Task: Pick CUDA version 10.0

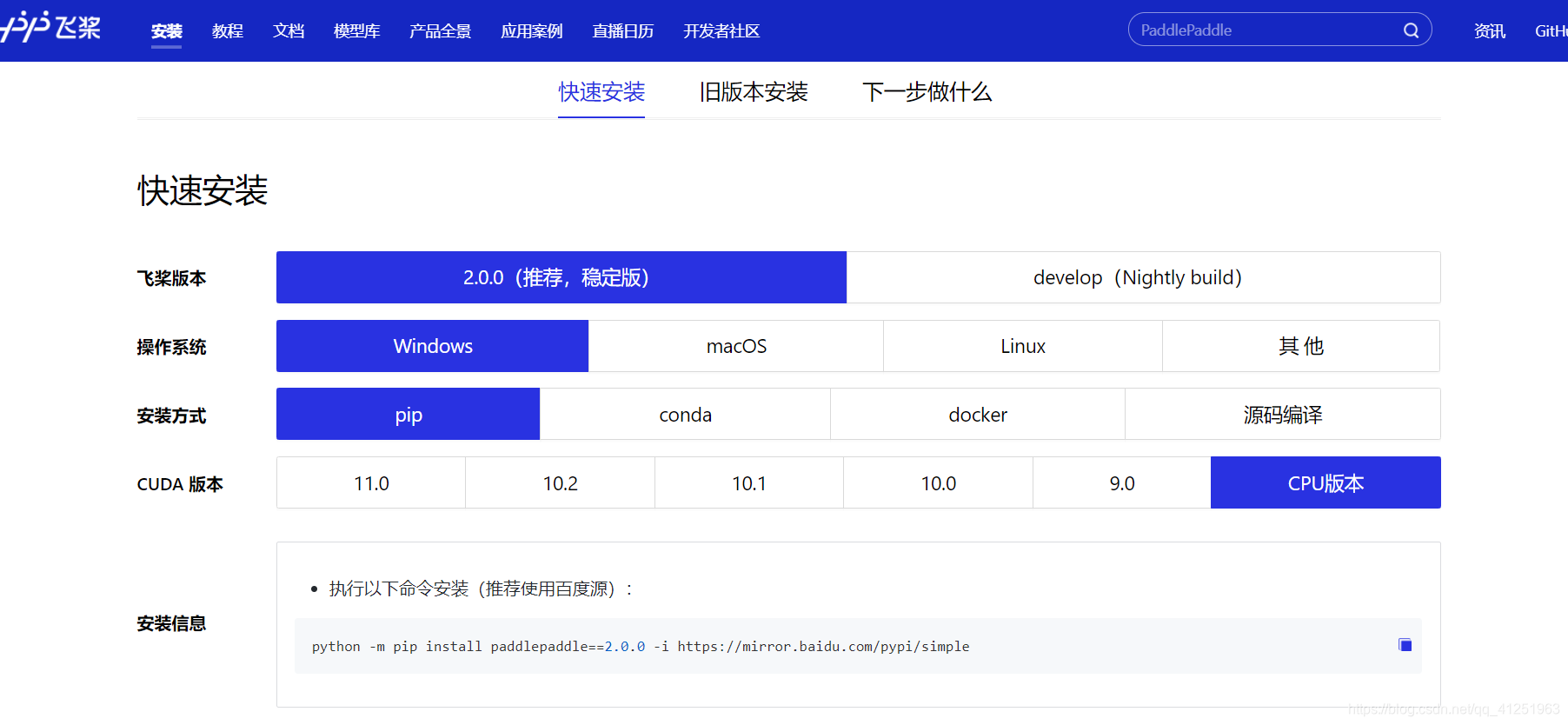Action: (x=939, y=483)
